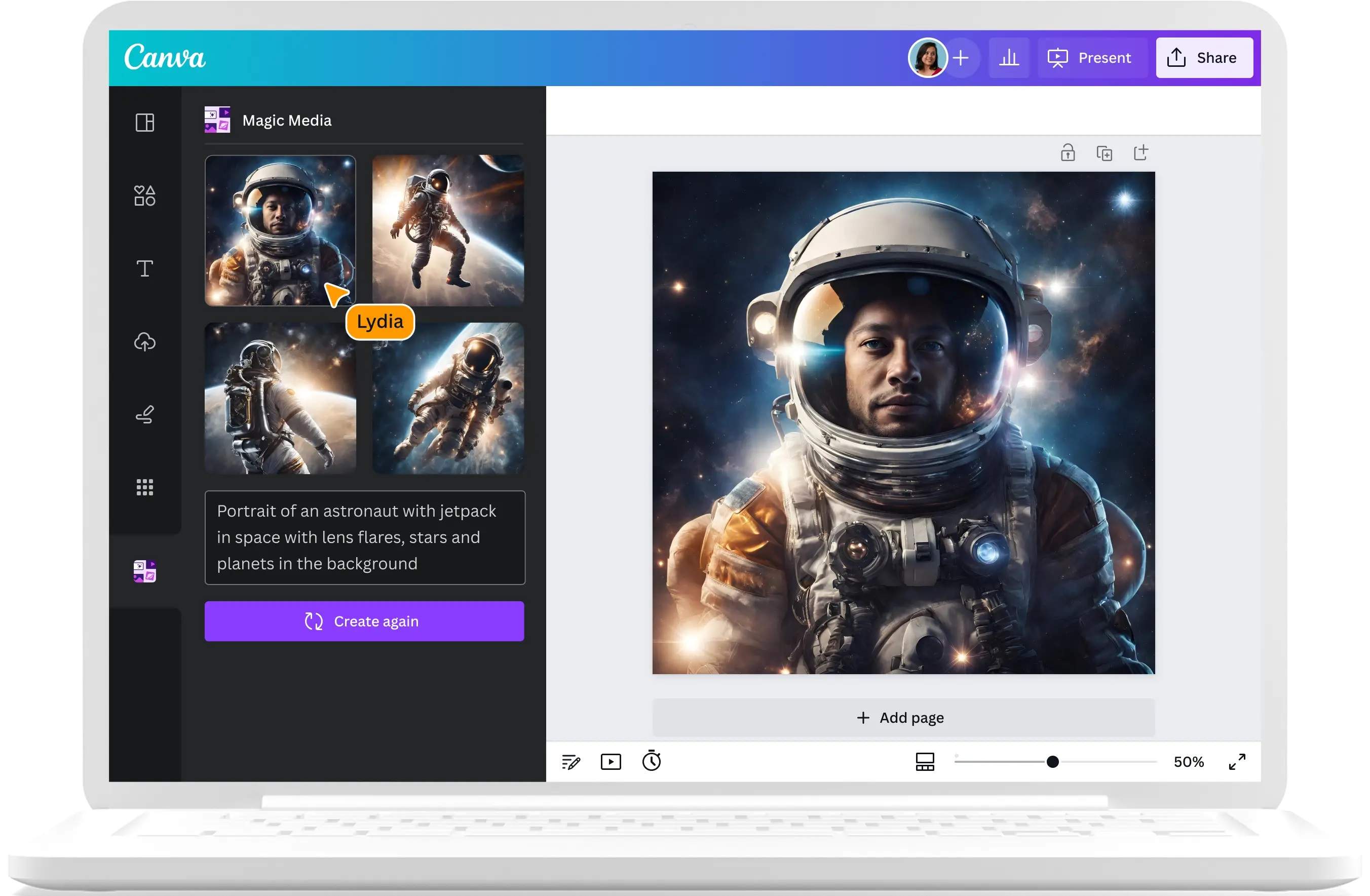Toggle the page lock icon
The width and height of the screenshot is (1370, 896).
1068,153
